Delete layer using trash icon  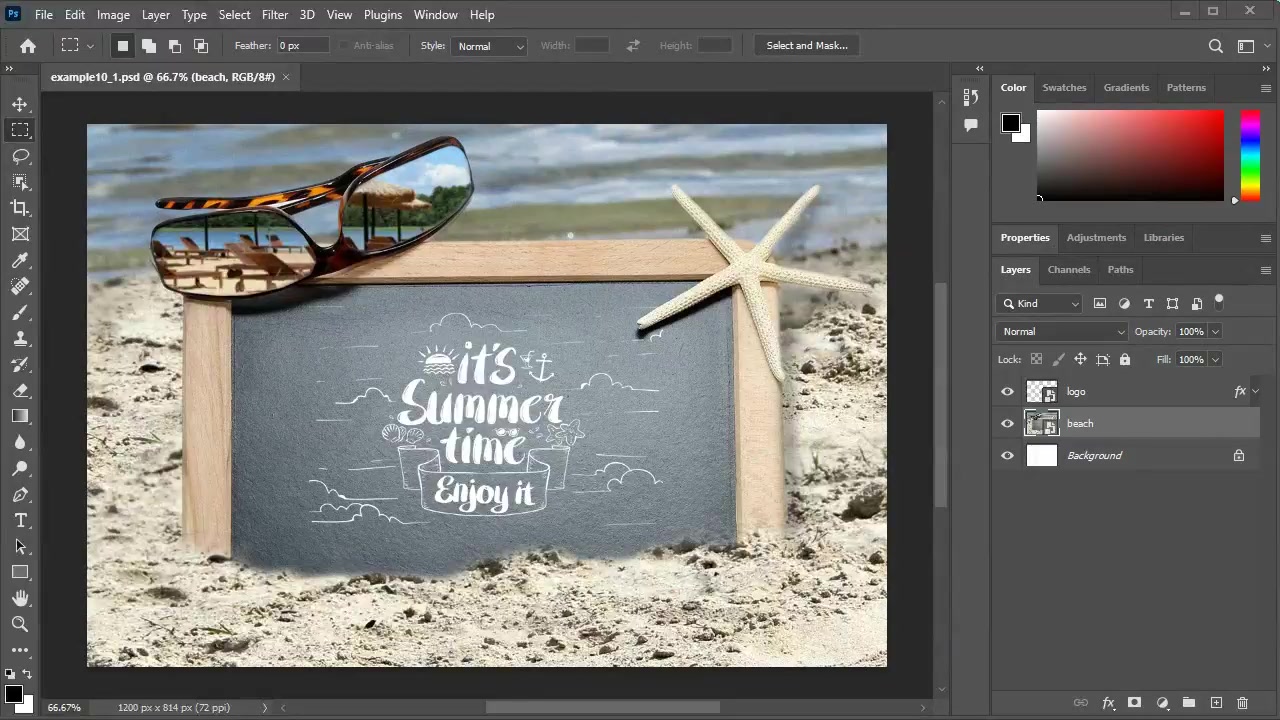tap(1242, 703)
